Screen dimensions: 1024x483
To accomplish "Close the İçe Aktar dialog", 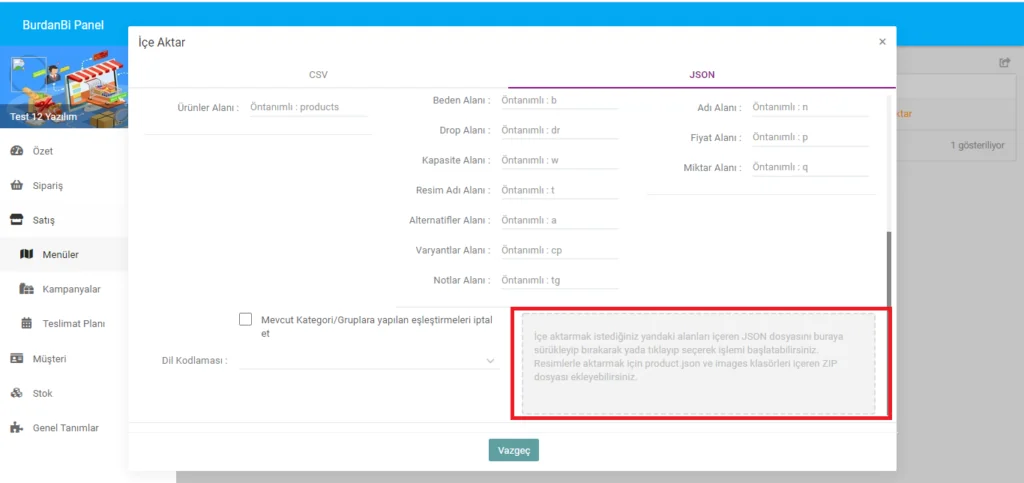I will [882, 41].
